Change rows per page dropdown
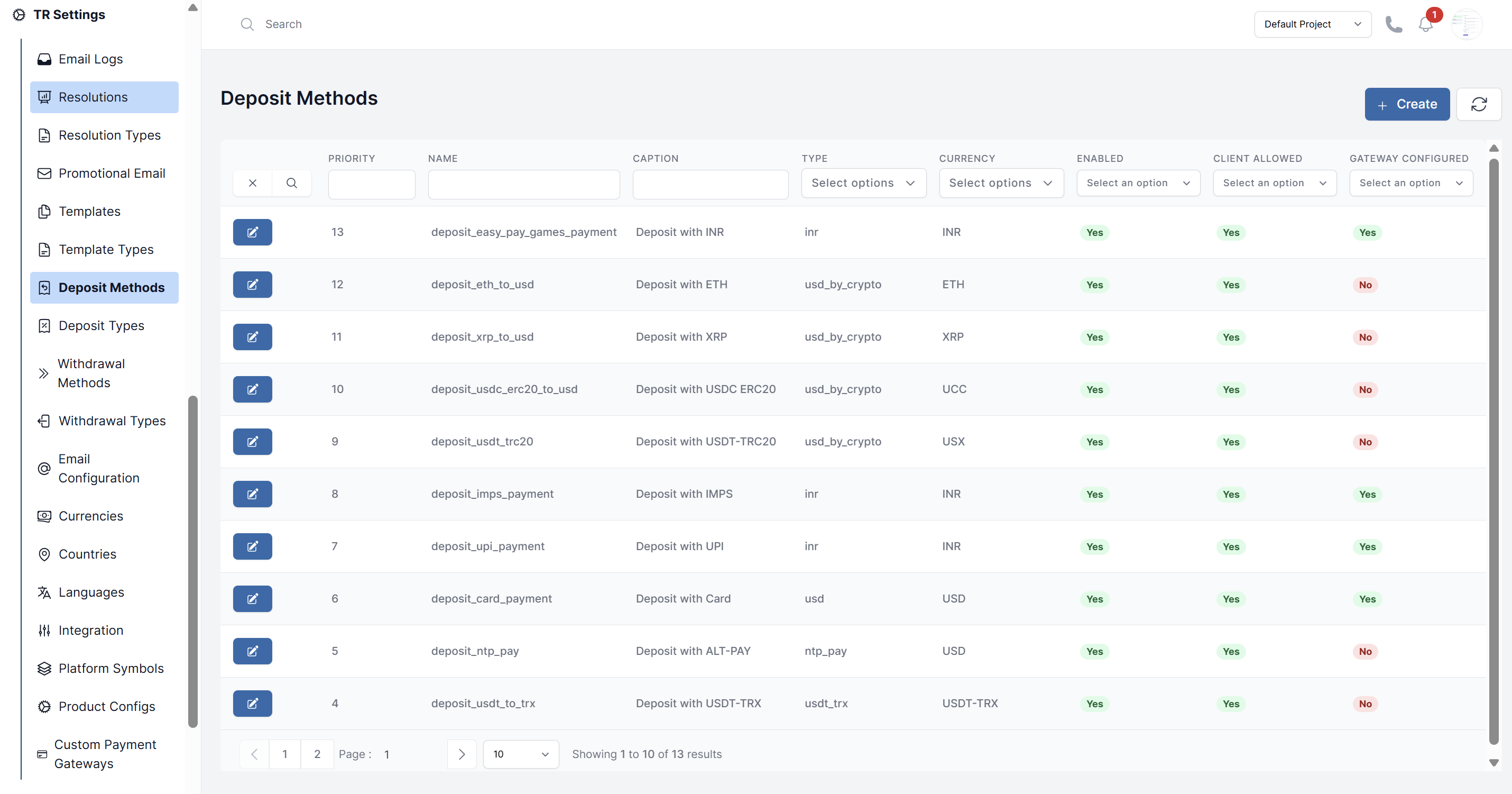 click(521, 754)
